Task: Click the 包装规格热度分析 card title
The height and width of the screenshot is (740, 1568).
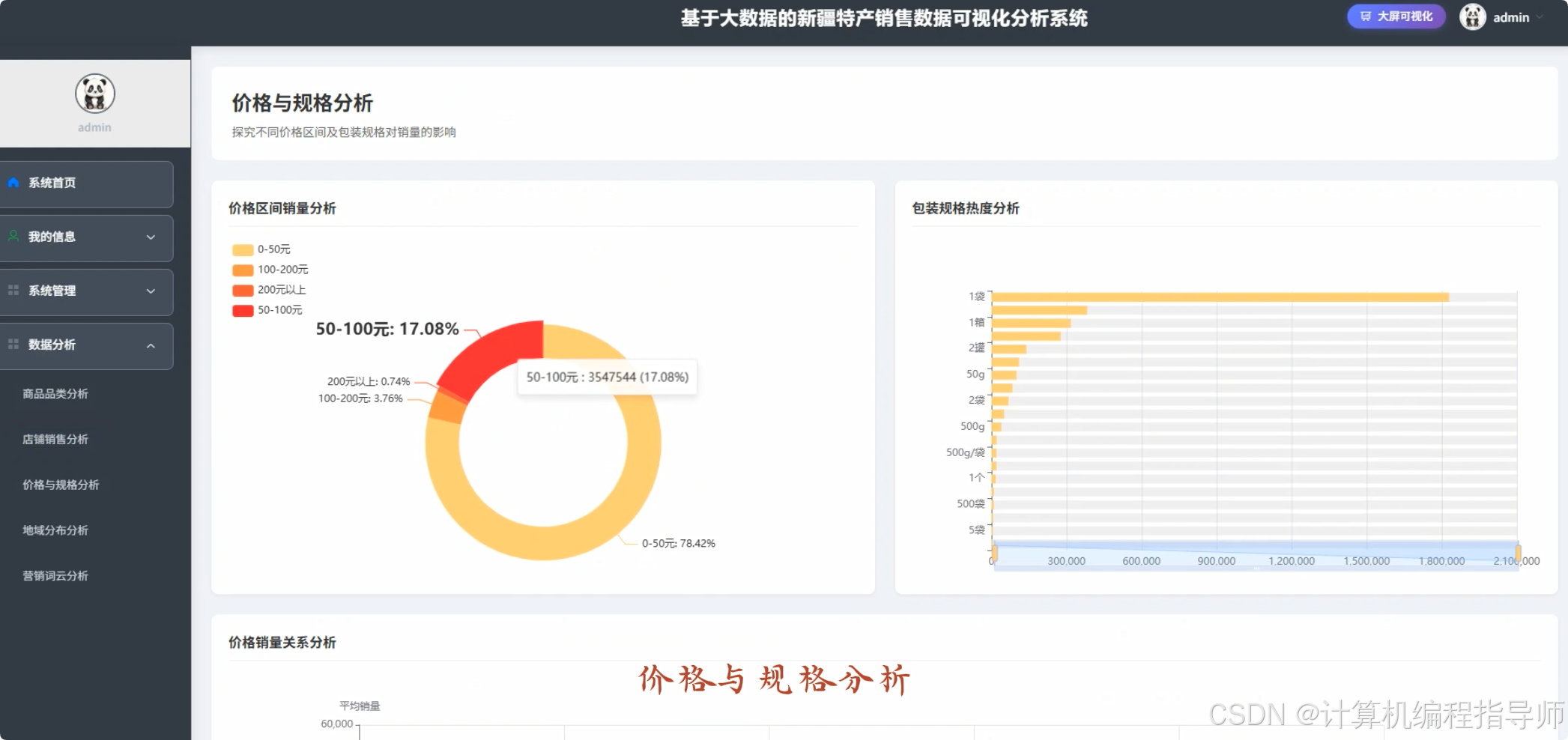Action: 966,208
